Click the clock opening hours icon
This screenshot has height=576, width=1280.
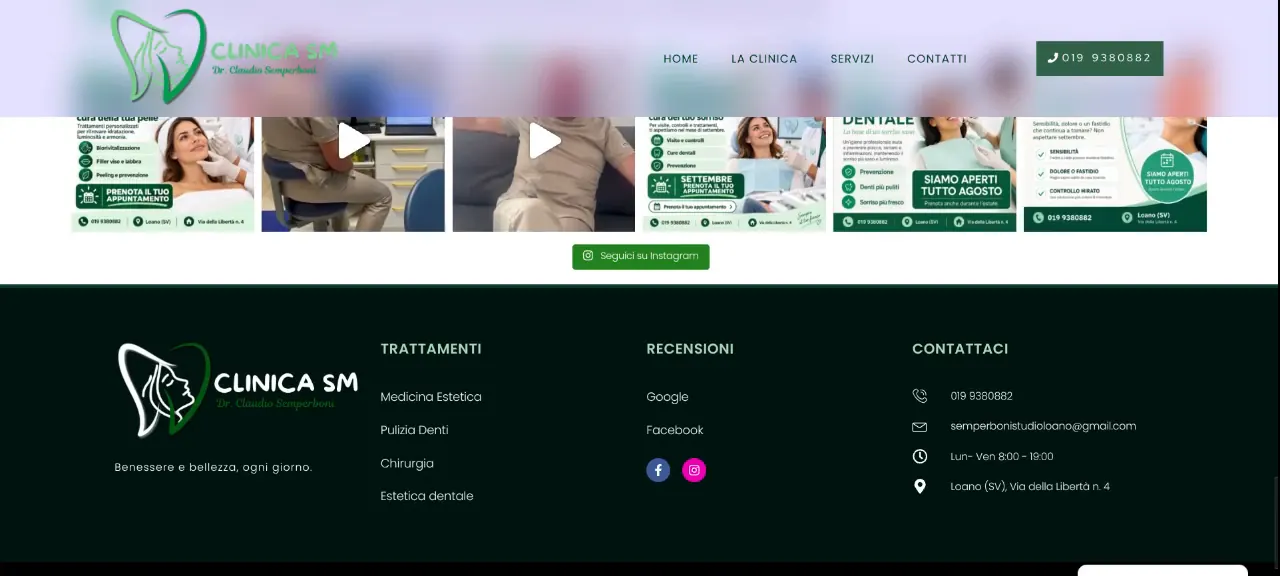[x=920, y=456]
